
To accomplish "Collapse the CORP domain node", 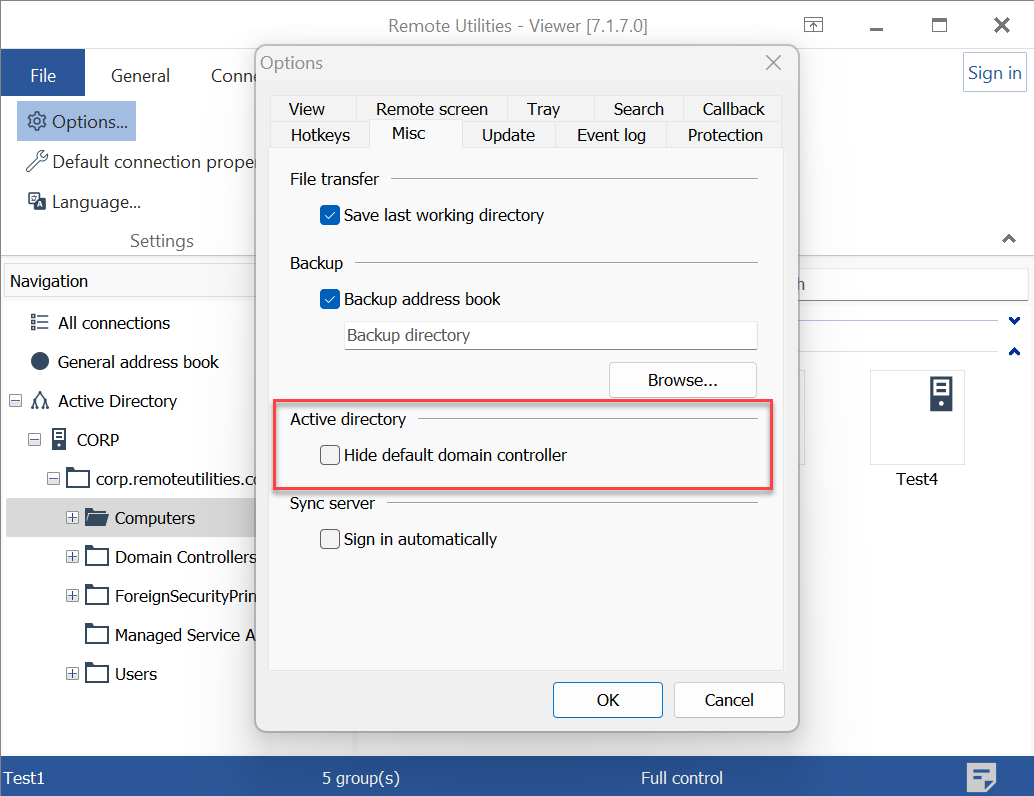I will pyautogui.click(x=34, y=440).
